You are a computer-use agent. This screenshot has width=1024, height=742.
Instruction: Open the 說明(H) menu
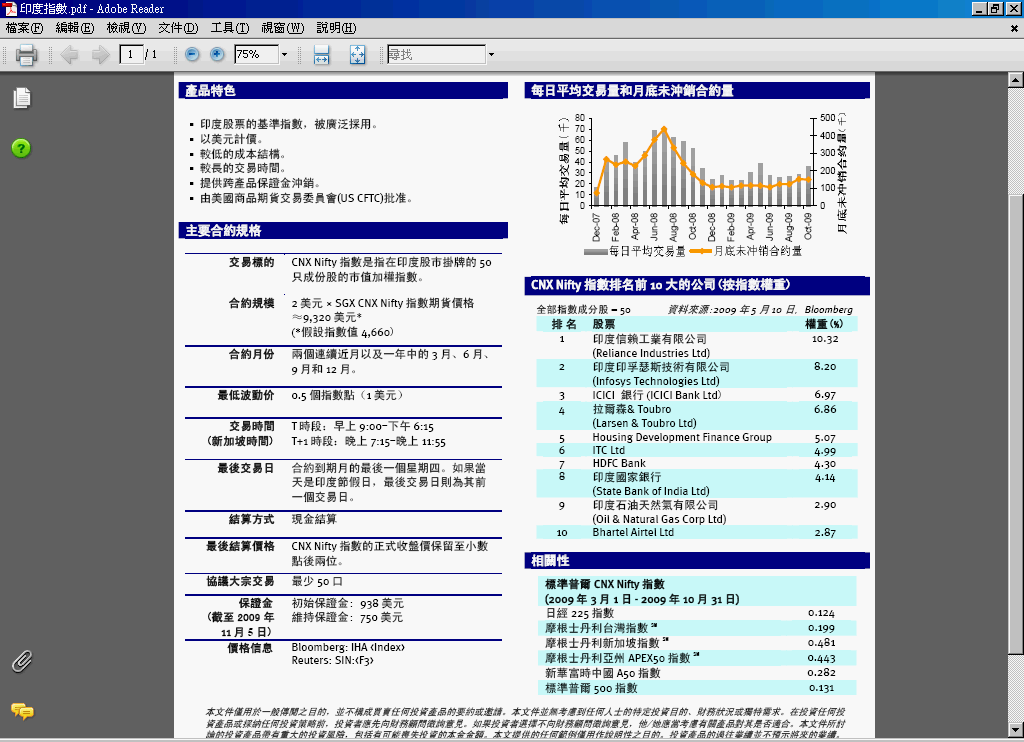pyautogui.click(x=336, y=28)
